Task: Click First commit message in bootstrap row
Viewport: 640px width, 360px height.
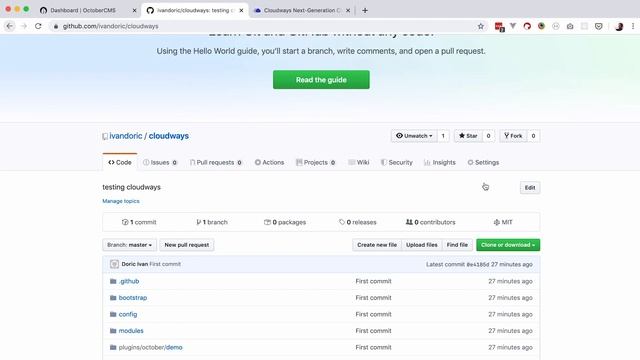Action: coord(373,298)
